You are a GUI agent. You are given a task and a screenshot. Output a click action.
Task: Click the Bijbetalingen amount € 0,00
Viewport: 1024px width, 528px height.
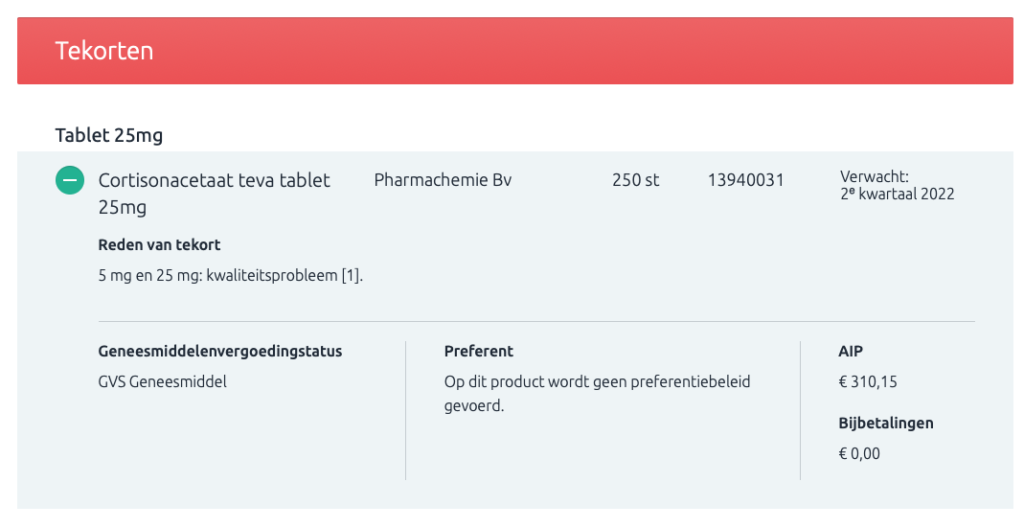[x=859, y=453]
